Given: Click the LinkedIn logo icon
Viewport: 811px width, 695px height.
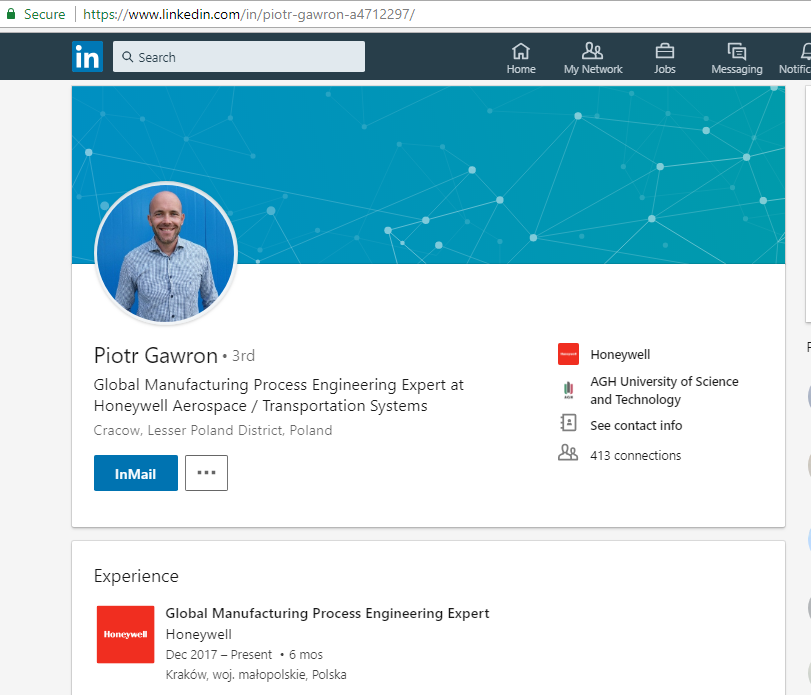Looking at the screenshot, I should coord(87,56).
